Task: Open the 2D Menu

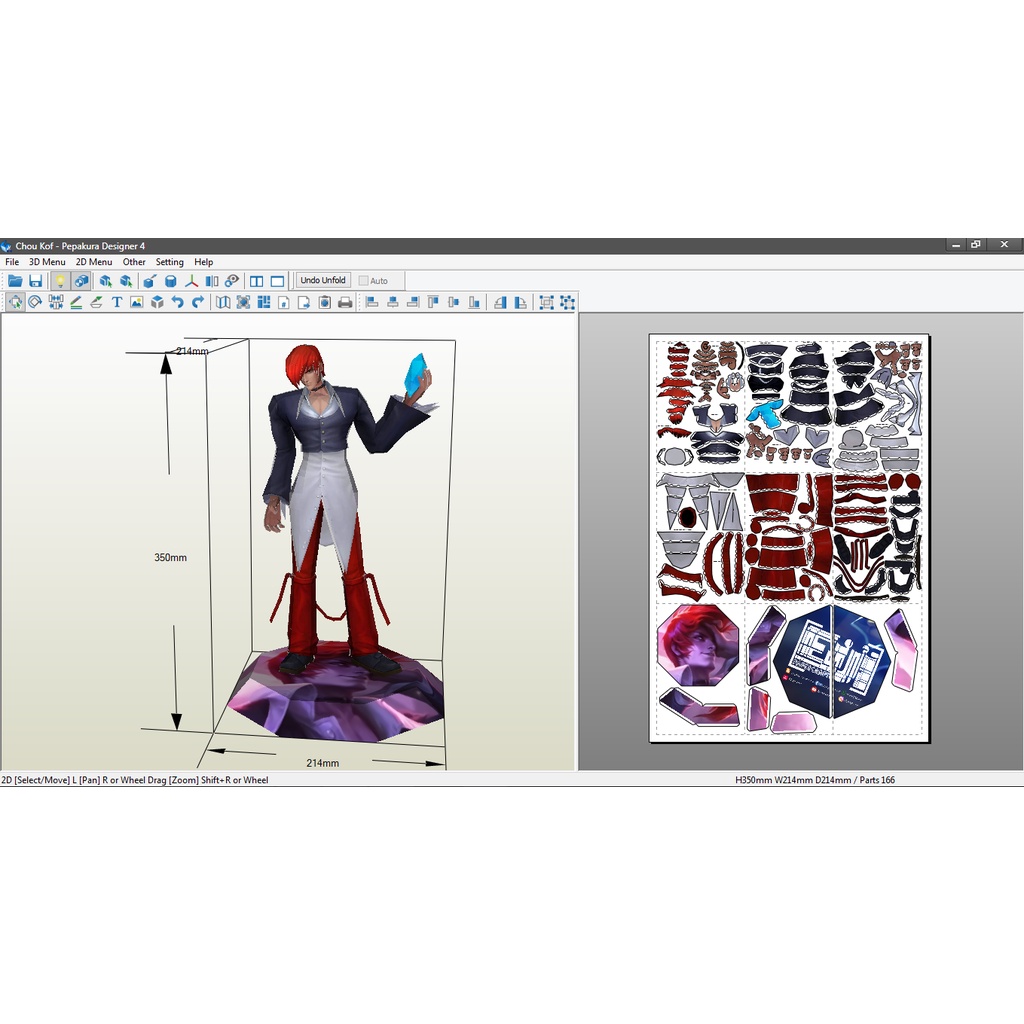Action: click(x=93, y=261)
